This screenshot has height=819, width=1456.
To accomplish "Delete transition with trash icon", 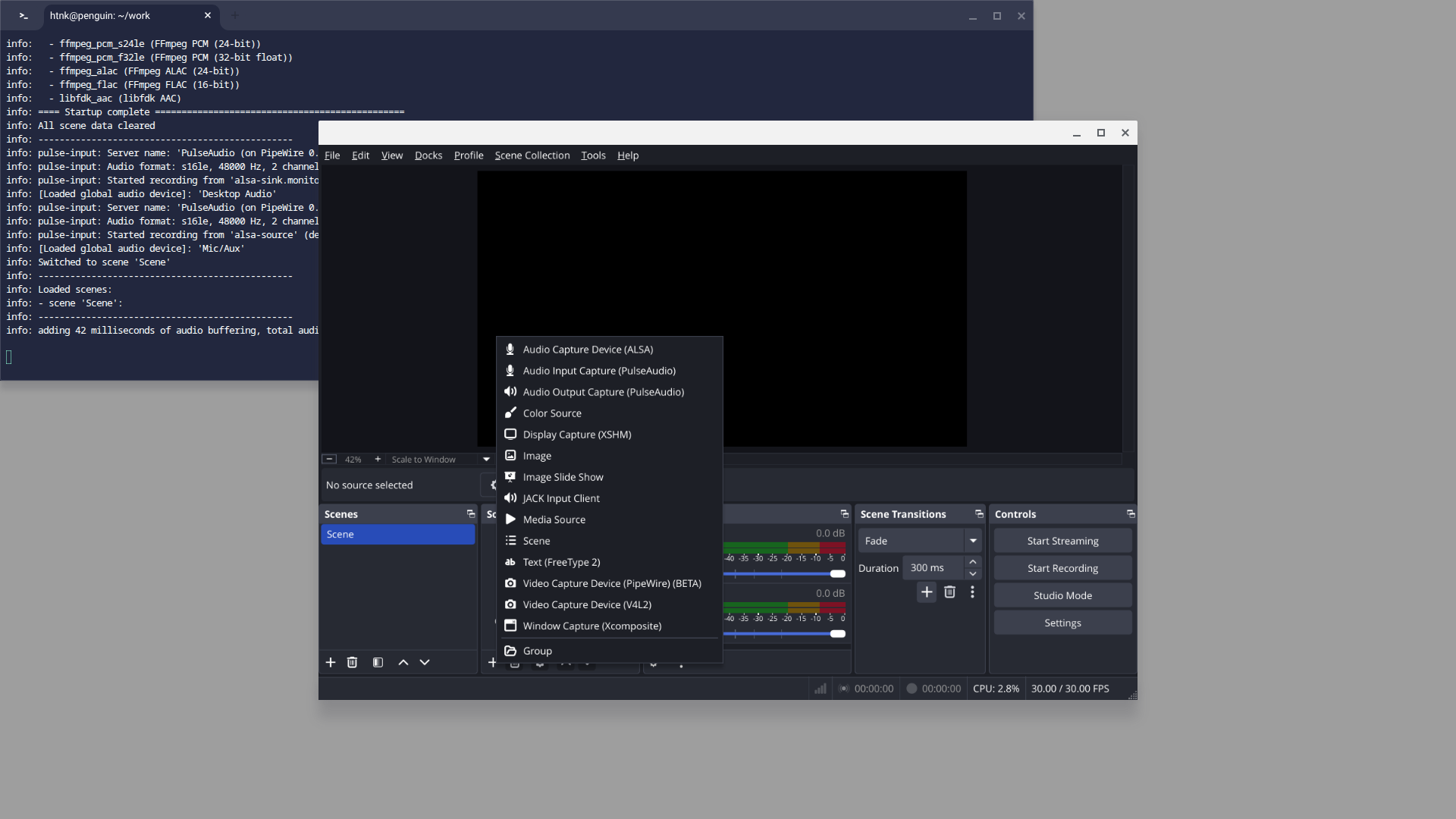I will pos(949,592).
